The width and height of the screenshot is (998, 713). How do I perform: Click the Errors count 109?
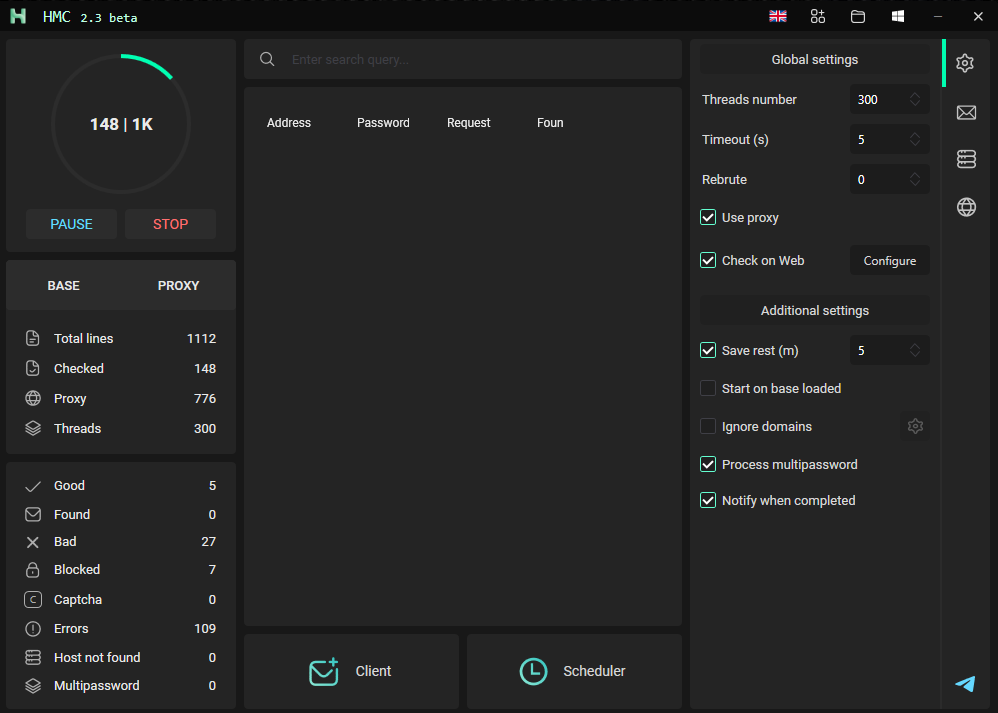[205, 628]
